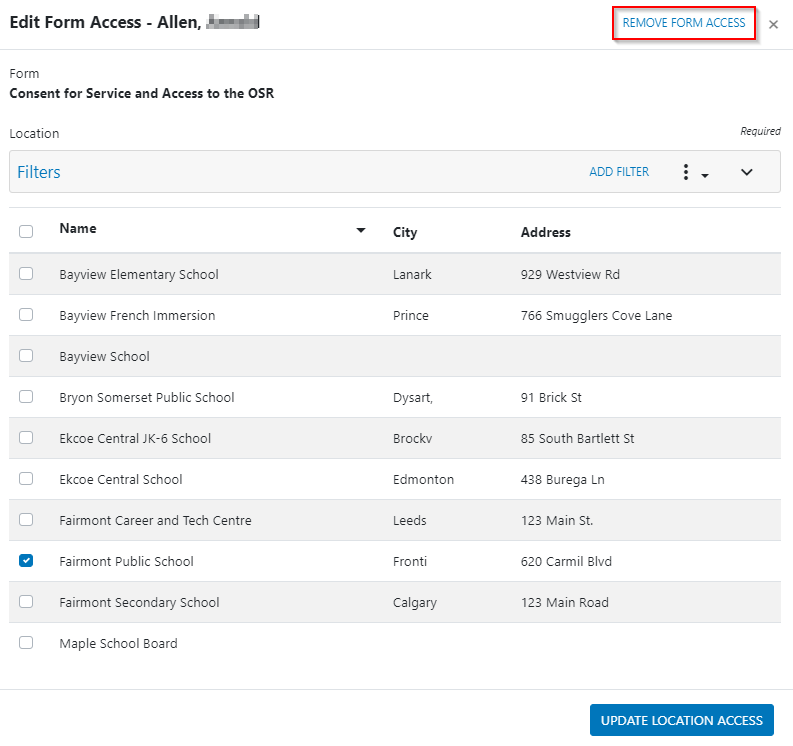Click the 620 Carmil Blvd address
Viewport: 793px width, 746px height.
pos(566,561)
